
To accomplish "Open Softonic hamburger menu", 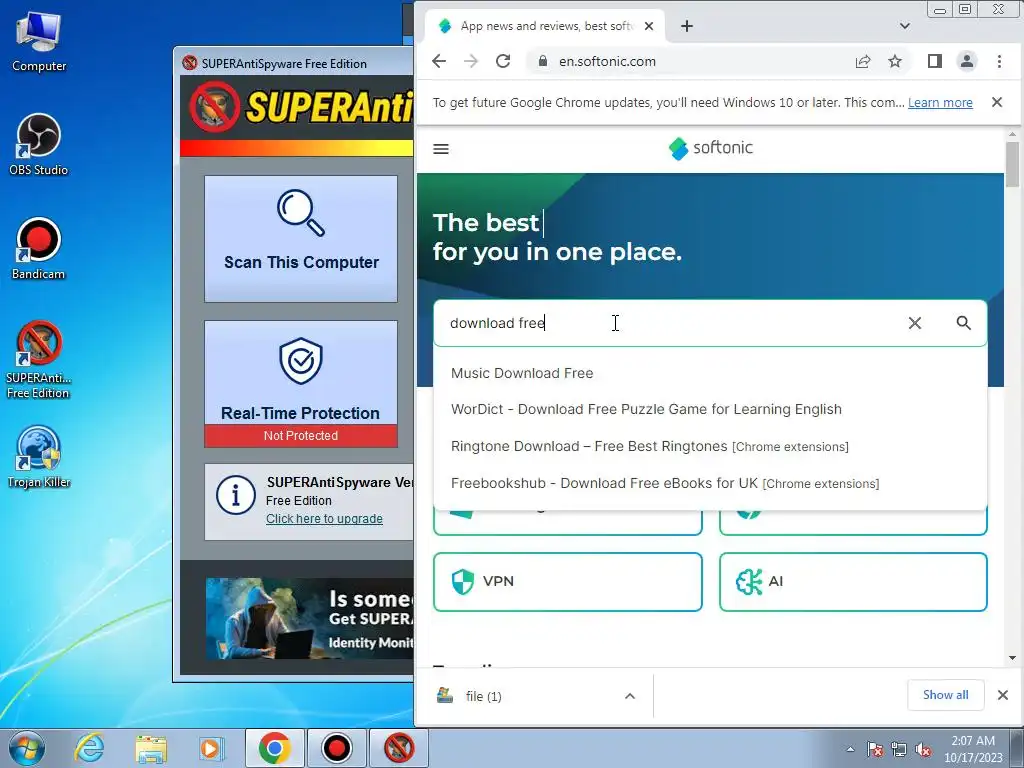I will (441, 149).
